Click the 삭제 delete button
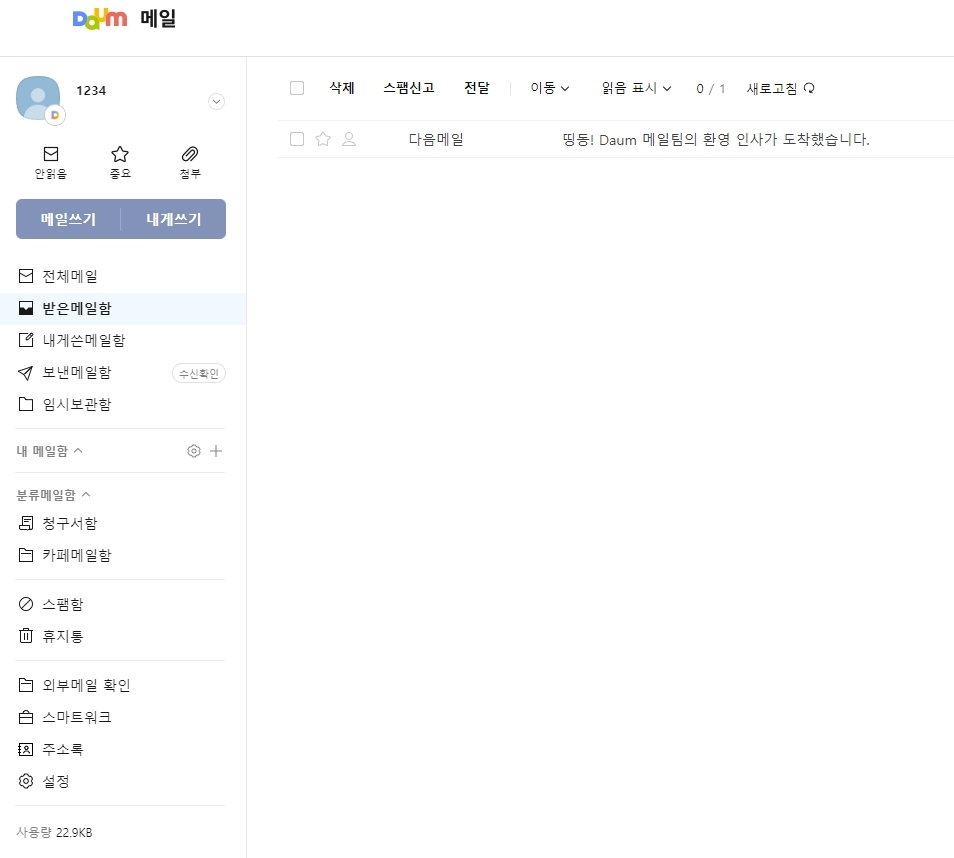The height and width of the screenshot is (858, 954). pyautogui.click(x=342, y=88)
